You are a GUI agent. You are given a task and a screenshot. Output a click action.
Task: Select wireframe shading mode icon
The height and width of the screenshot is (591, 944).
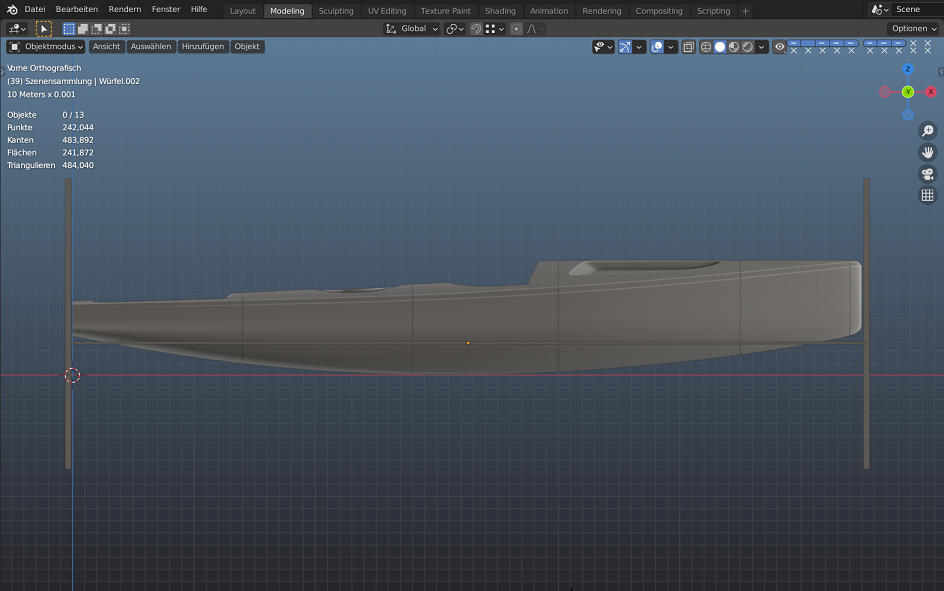point(706,47)
